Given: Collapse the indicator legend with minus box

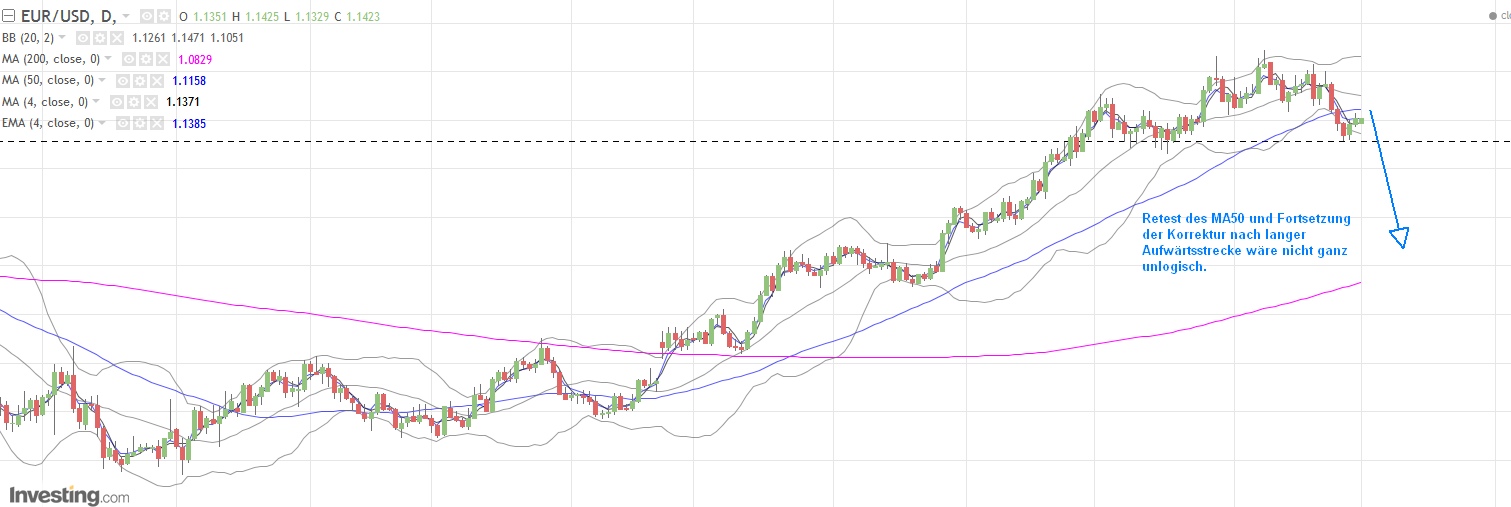Looking at the screenshot, I should pos(9,17).
